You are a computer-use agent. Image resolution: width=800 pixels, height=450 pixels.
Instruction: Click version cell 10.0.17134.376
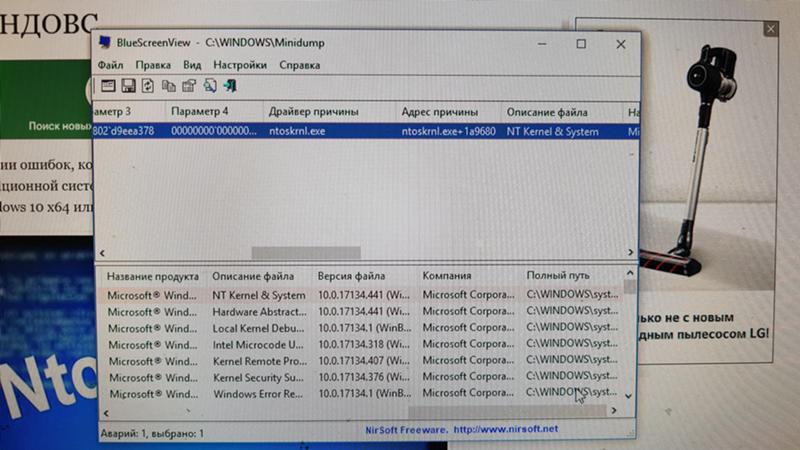364,377
